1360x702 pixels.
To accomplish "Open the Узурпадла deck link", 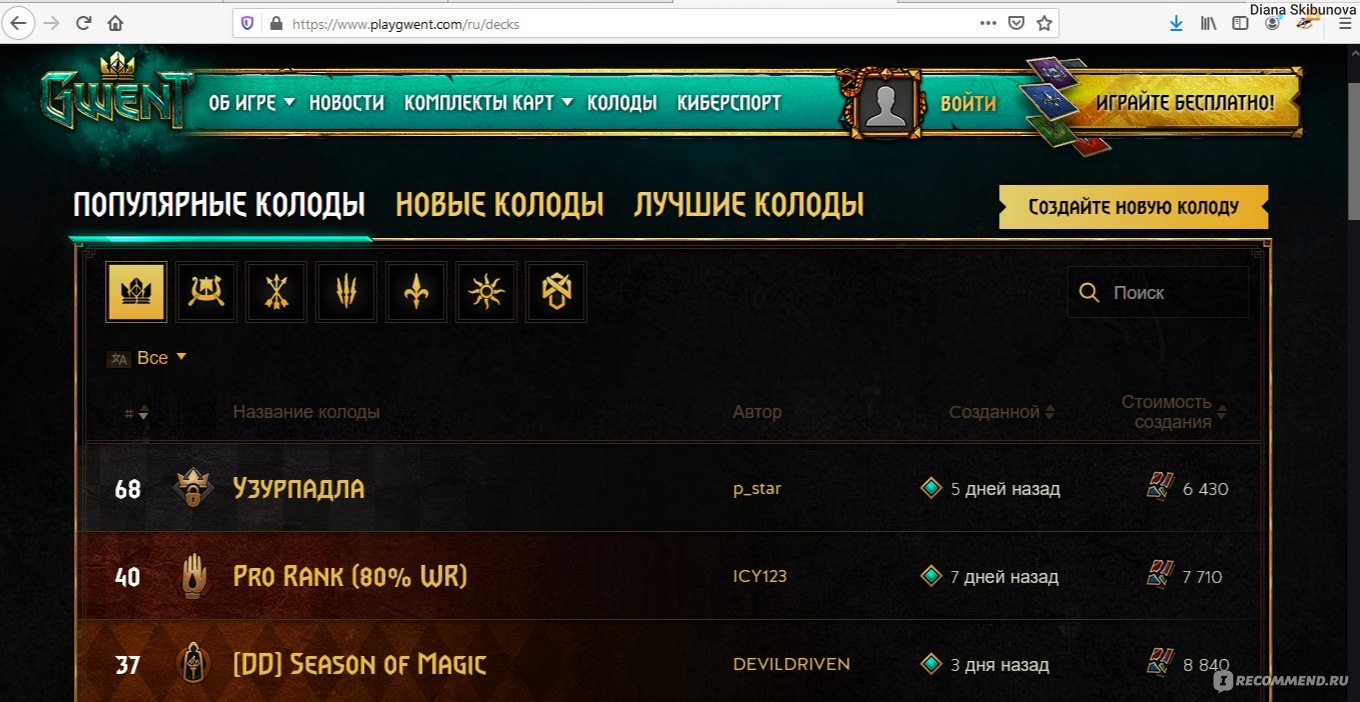I will pyautogui.click(x=298, y=488).
